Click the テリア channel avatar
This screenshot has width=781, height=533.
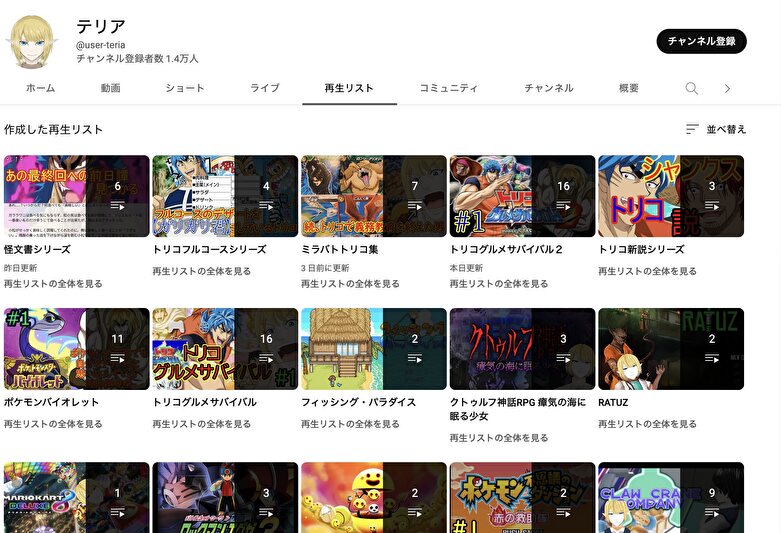(x=31, y=42)
